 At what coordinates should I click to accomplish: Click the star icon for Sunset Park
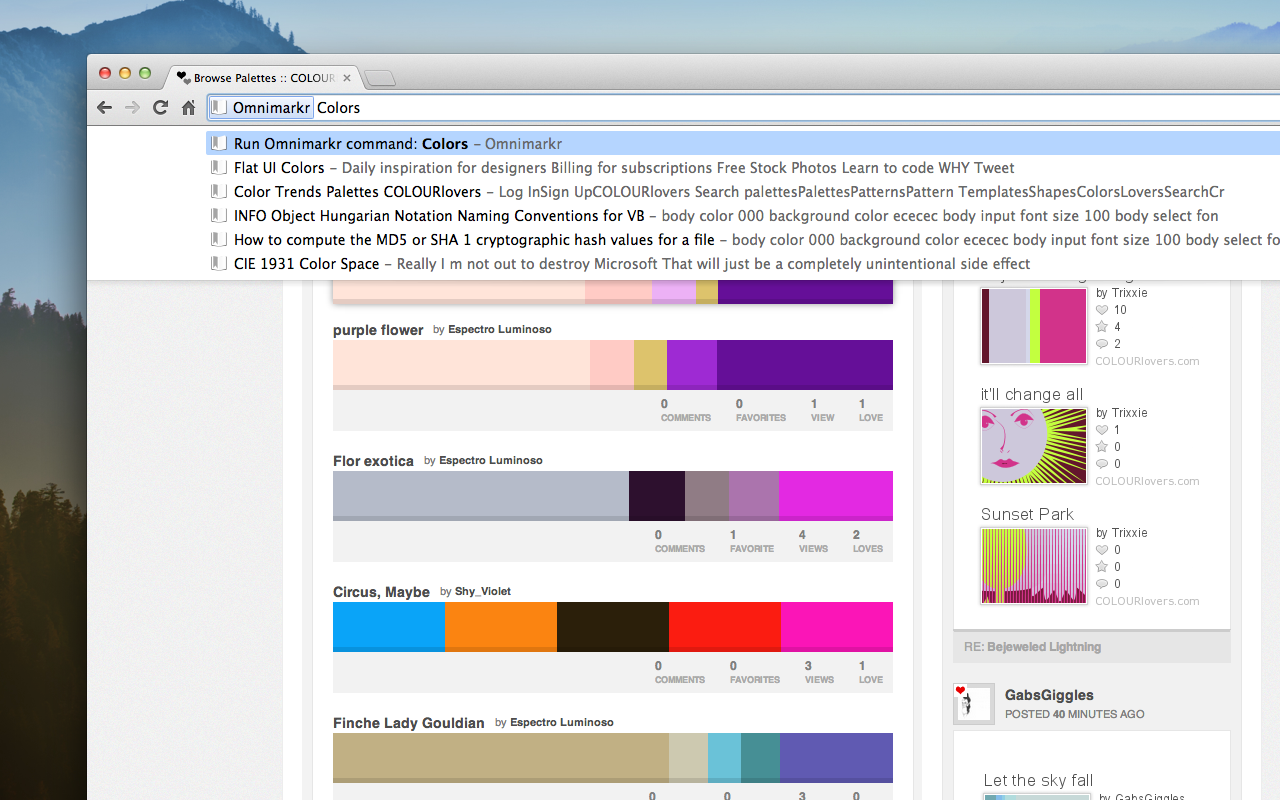[x=1102, y=567]
